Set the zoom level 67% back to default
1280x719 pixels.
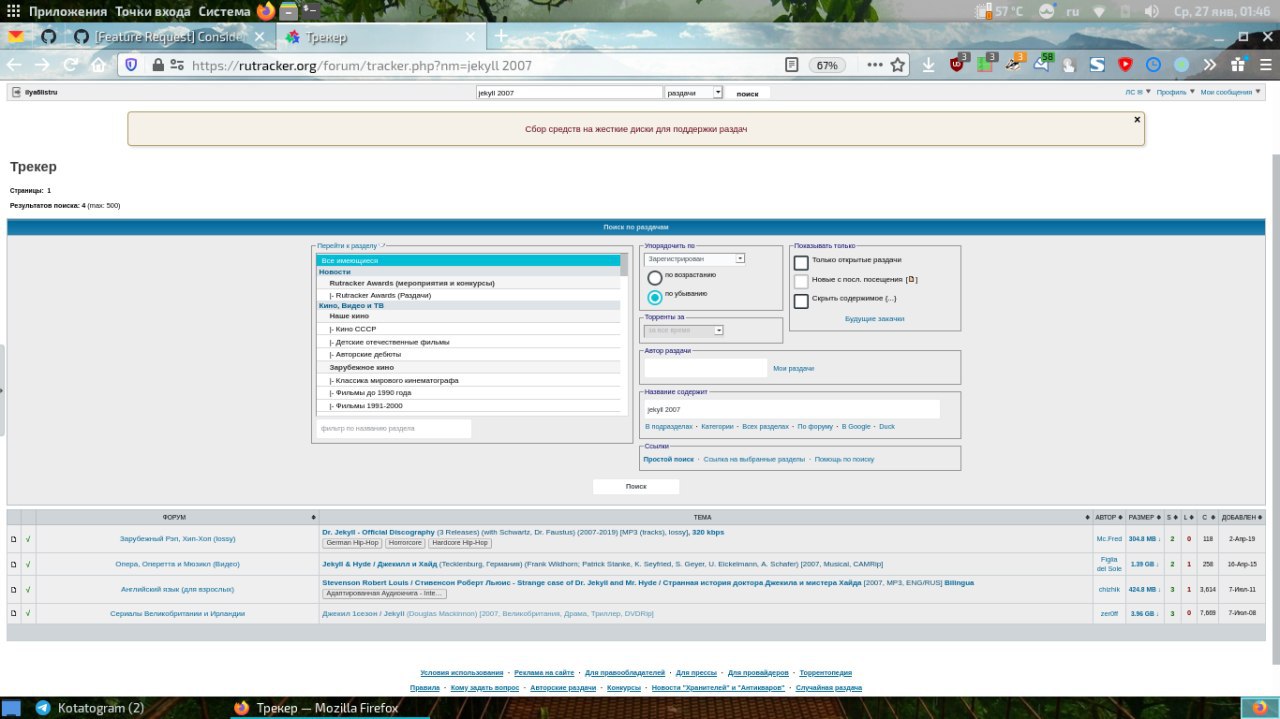coord(826,65)
